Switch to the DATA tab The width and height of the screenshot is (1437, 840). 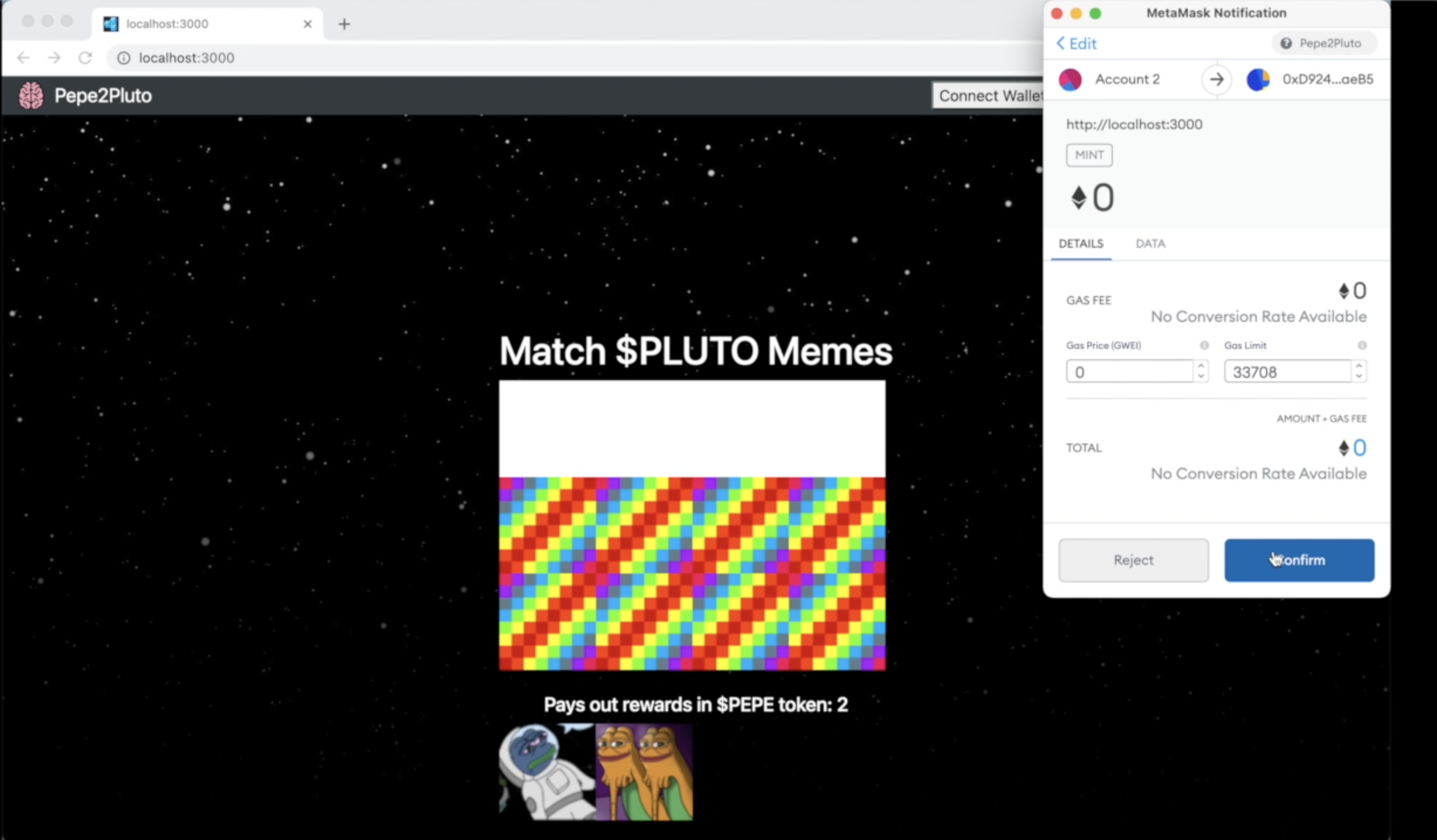(x=1150, y=243)
